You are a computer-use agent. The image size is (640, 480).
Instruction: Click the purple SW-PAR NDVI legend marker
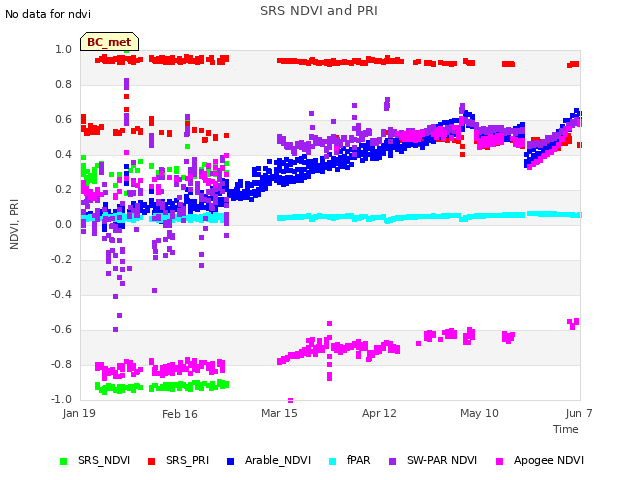(x=392, y=461)
